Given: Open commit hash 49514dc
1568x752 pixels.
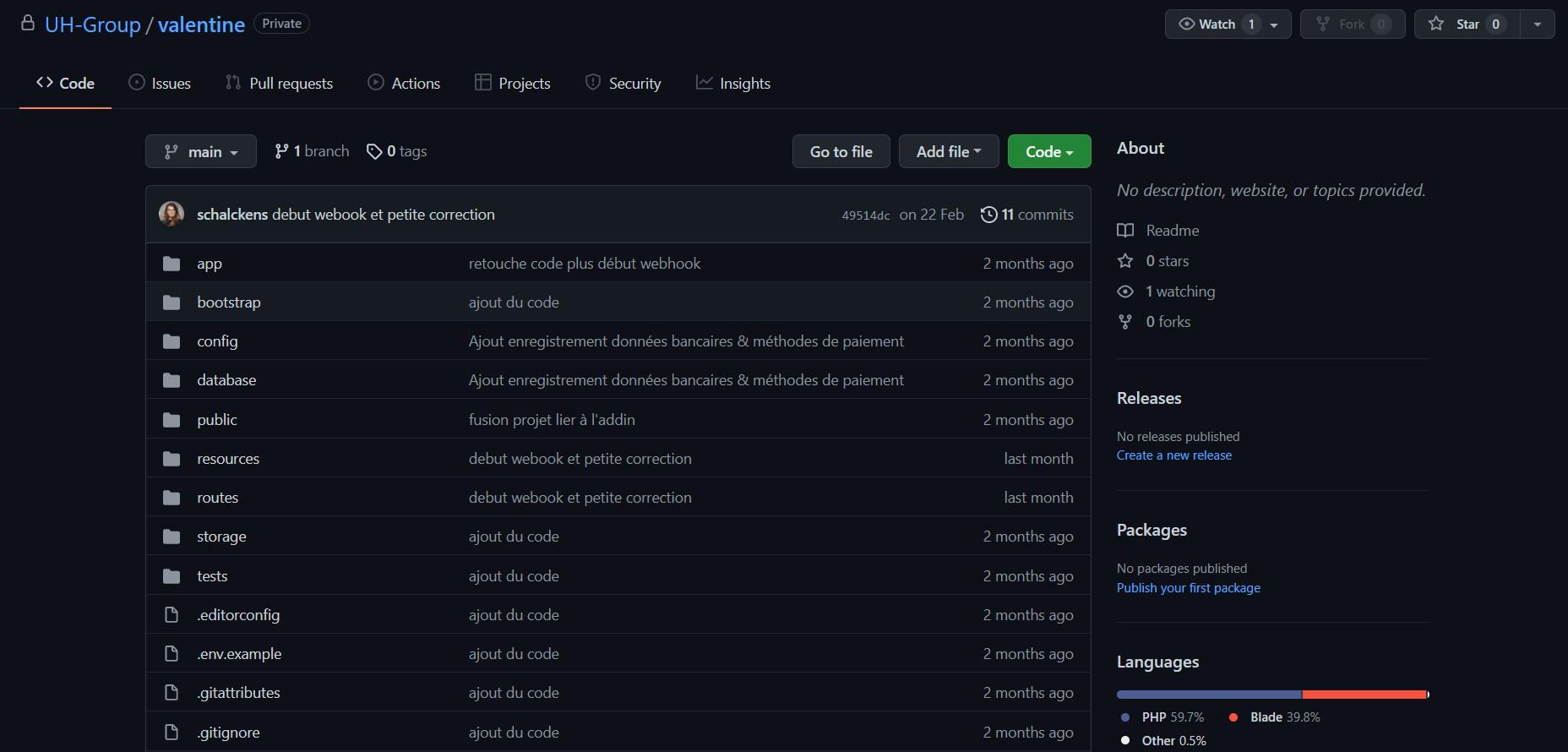Looking at the screenshot, I should [865, 215].
